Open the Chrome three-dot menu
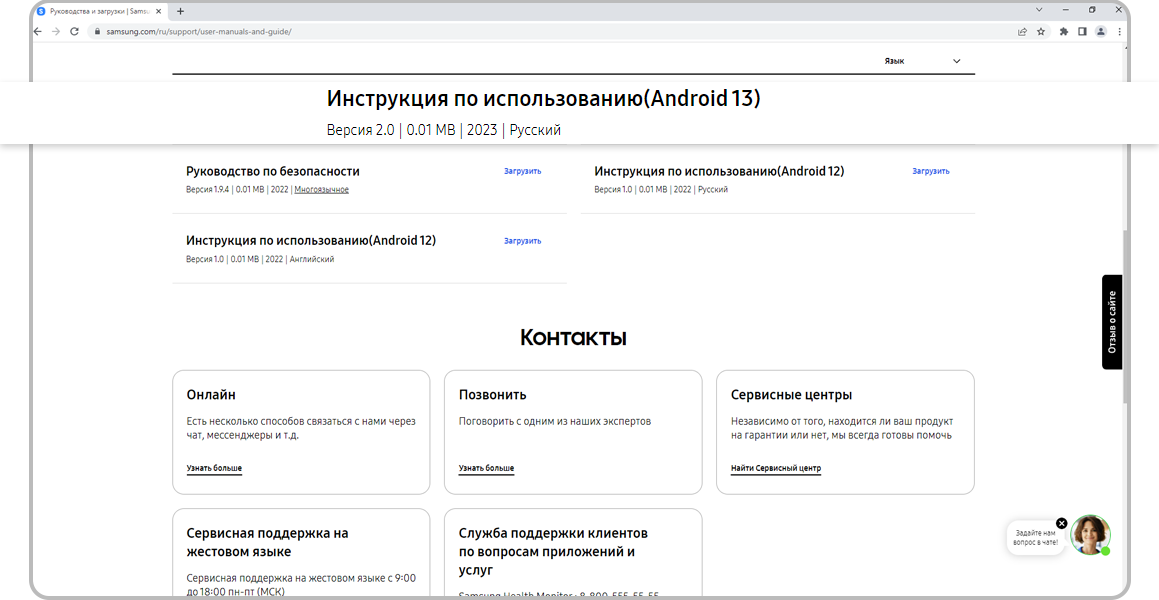Screen dimensions: 1159x600 coord(1119,31)
